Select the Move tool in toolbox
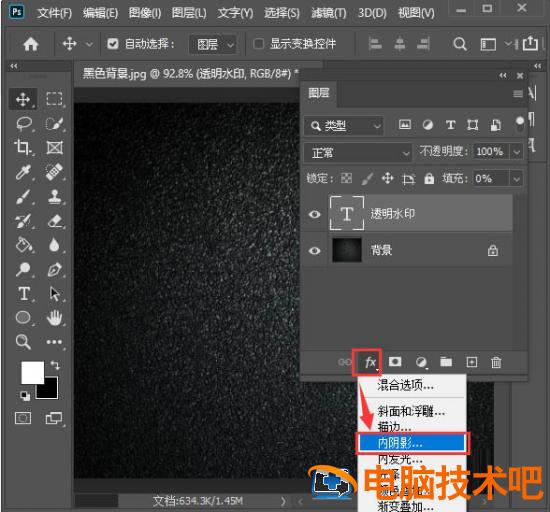This screenshot has width=550, height=512. point(23,99)
